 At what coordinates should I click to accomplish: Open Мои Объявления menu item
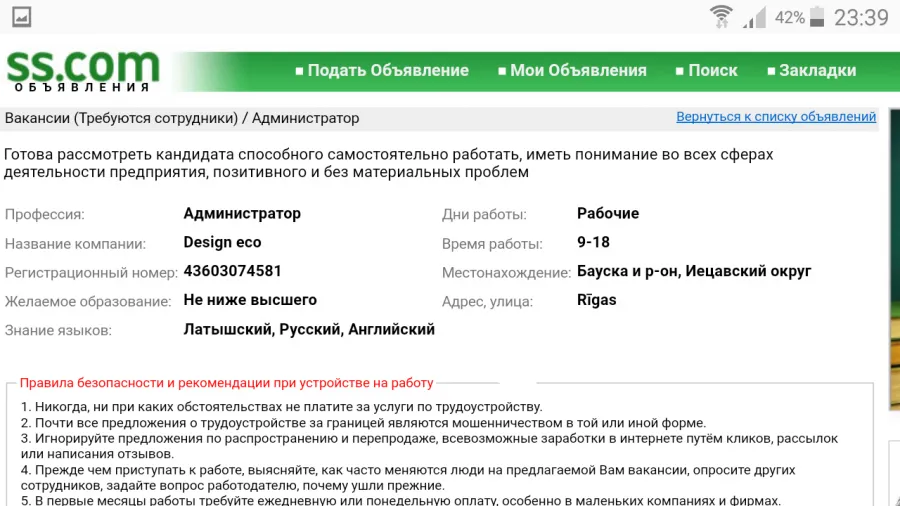point(572,71)
